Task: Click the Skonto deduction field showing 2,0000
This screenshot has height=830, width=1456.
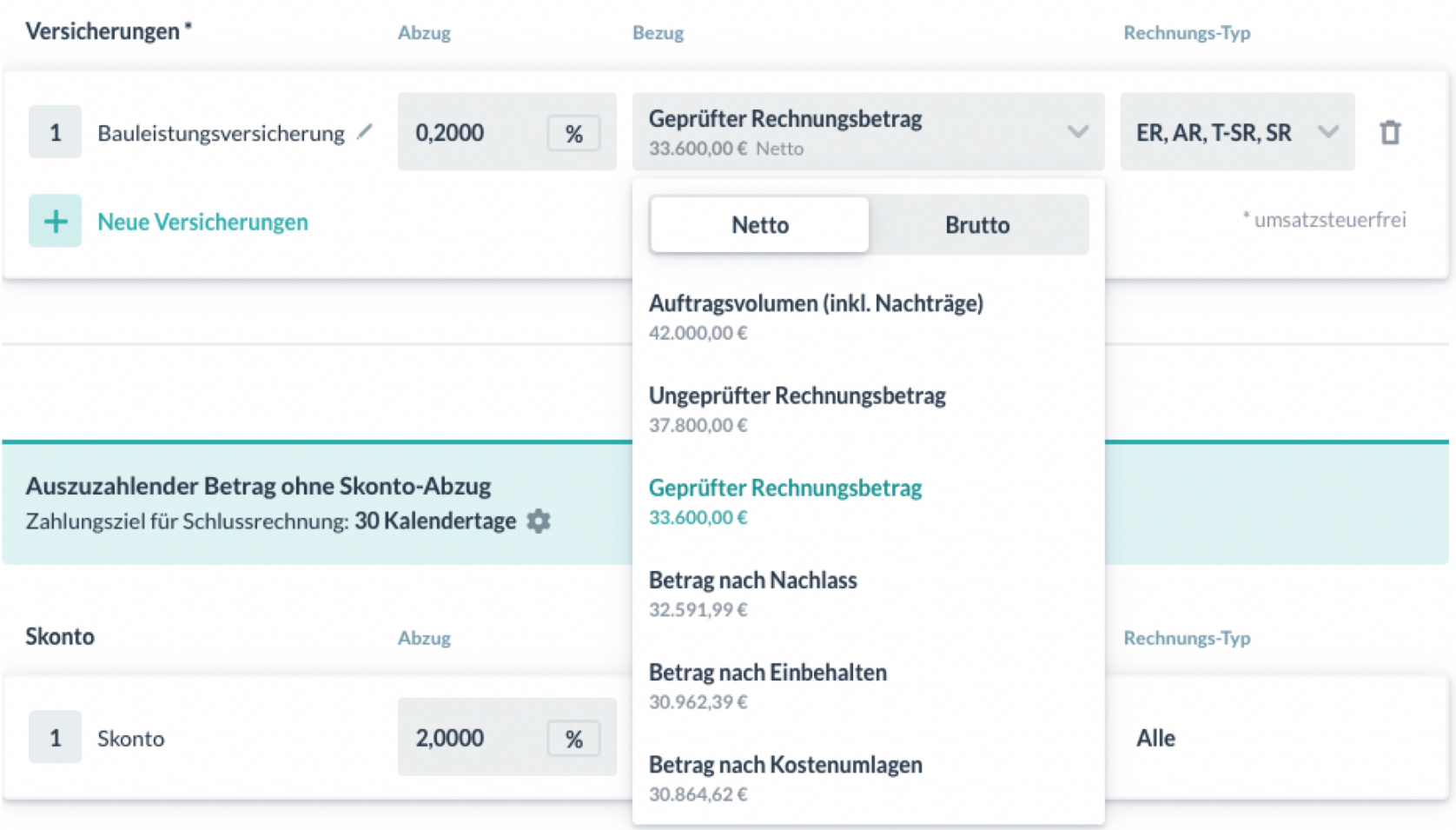Action: pyautogui.click(x=469, y=738)
